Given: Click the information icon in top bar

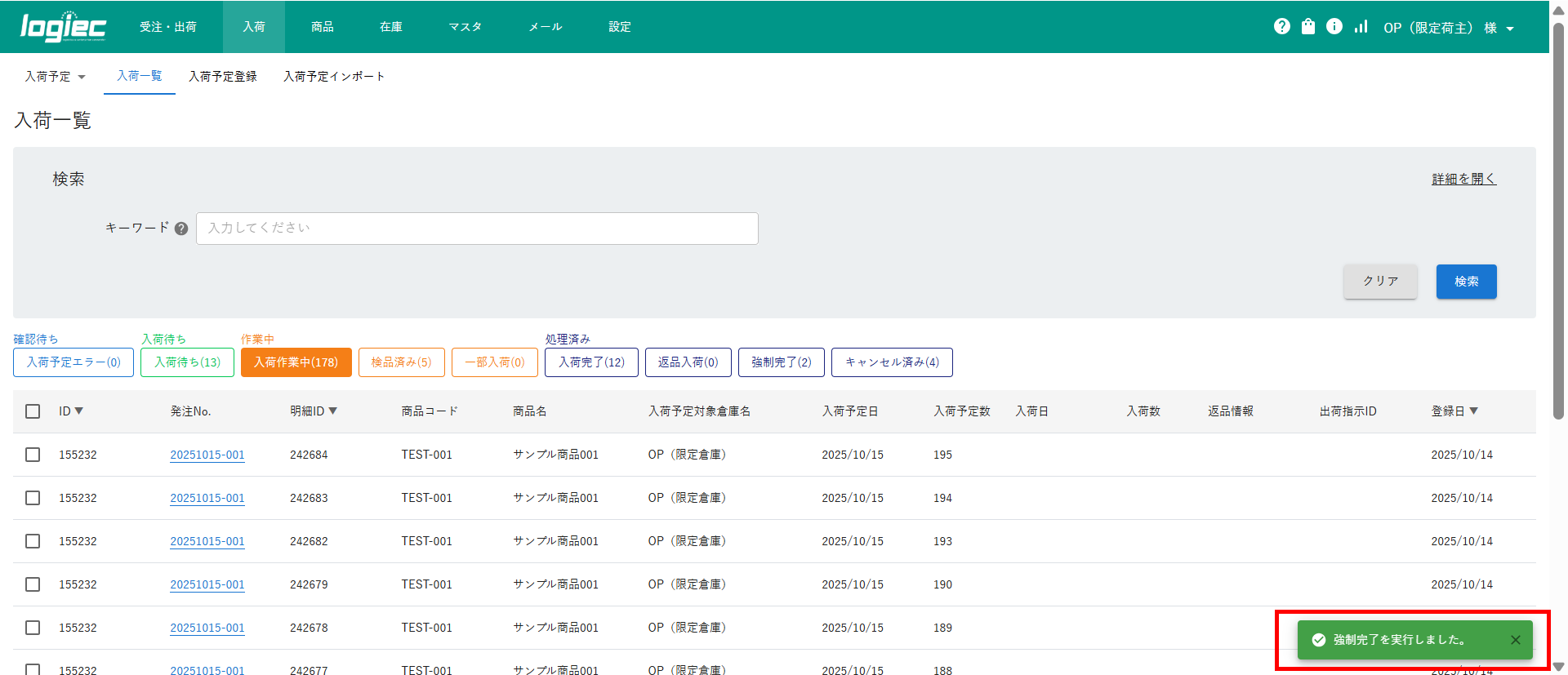Looking at the screenshot, I should (1334, 27).
